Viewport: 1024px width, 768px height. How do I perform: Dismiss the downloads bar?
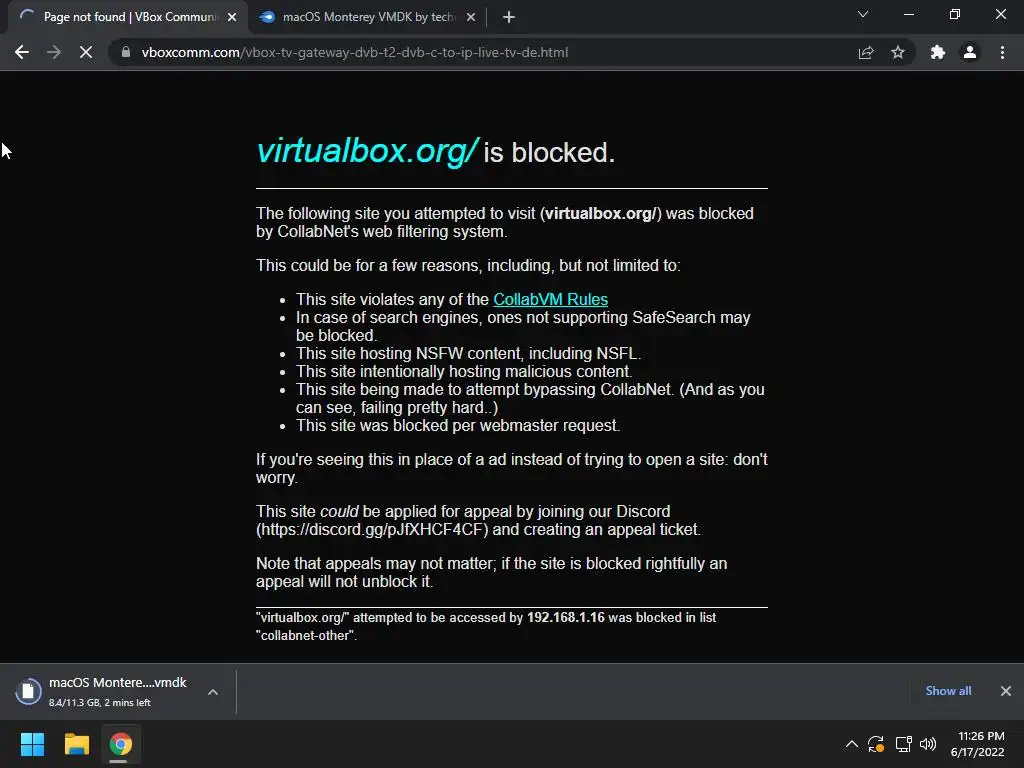pos(1006,691)
